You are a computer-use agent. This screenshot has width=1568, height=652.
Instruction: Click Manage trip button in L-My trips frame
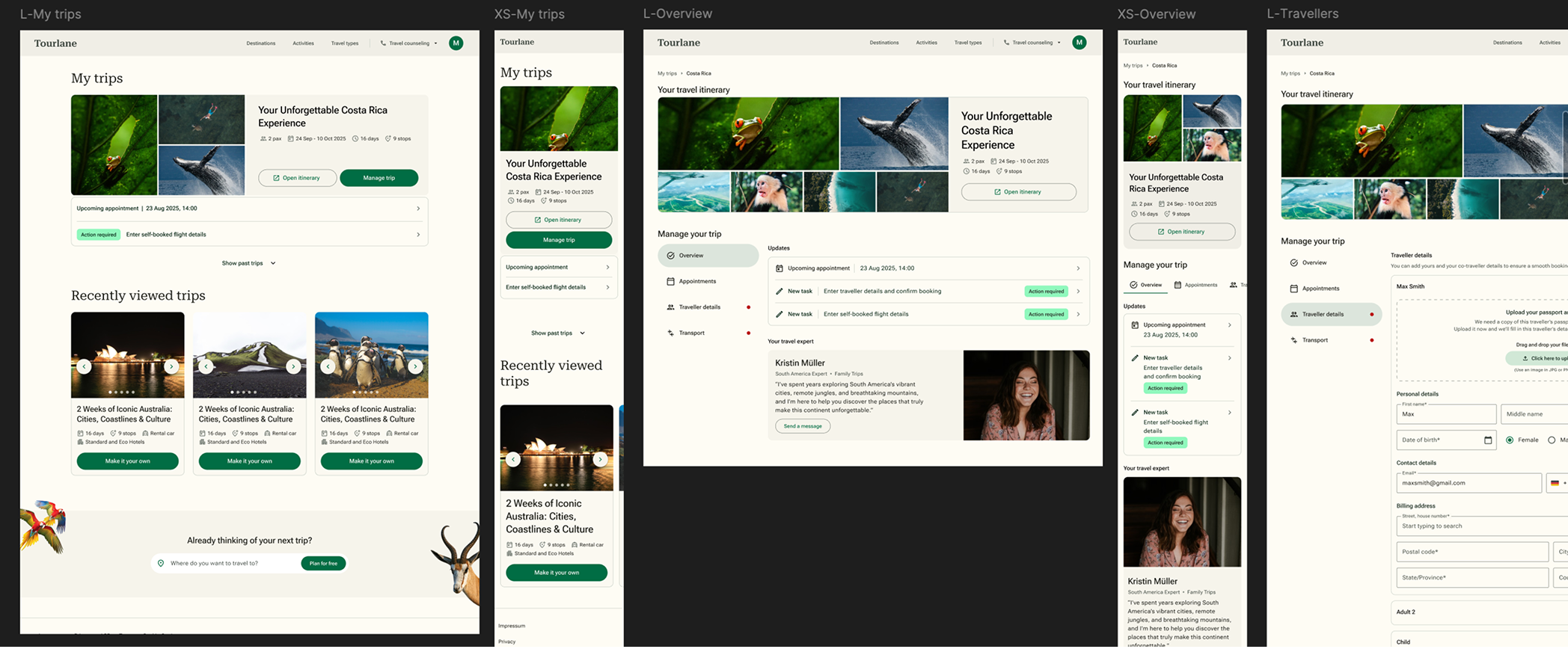[x=379, y=178]
